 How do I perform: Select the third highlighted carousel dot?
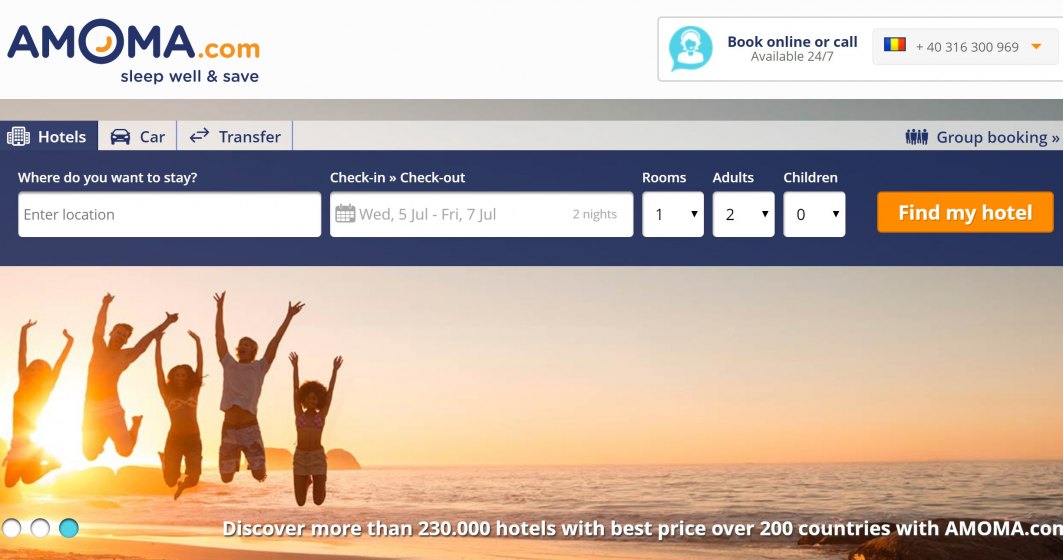pos(68,527)
